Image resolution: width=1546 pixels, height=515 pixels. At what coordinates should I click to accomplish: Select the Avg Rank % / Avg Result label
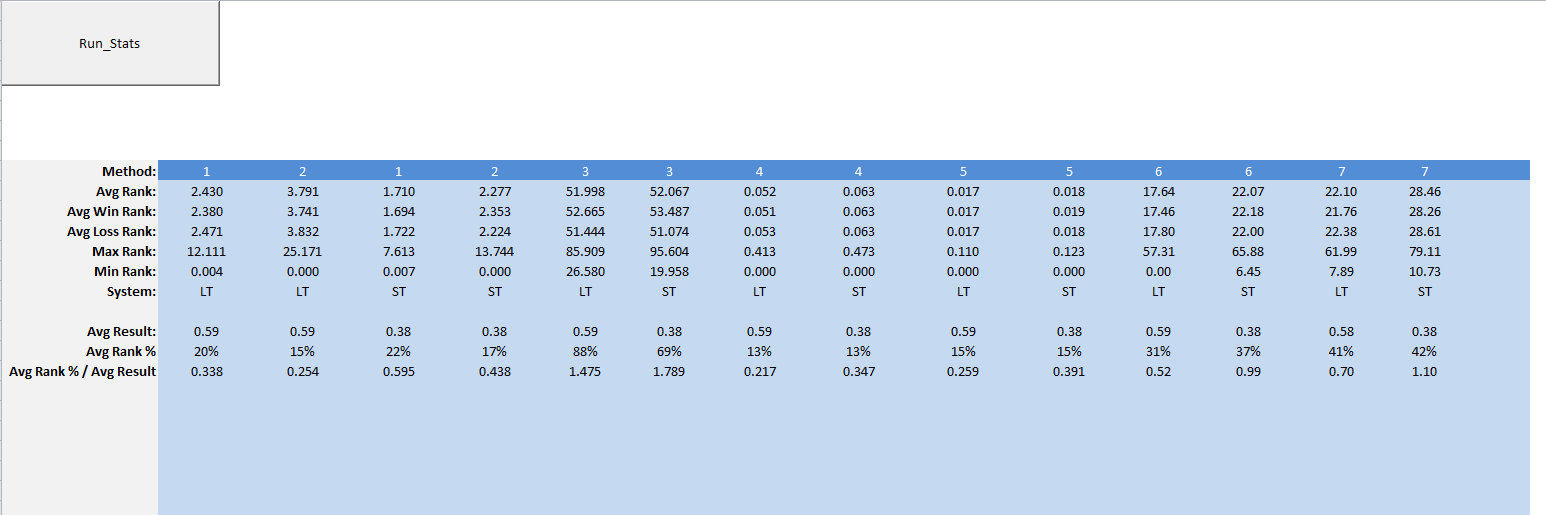pos(83,371)
